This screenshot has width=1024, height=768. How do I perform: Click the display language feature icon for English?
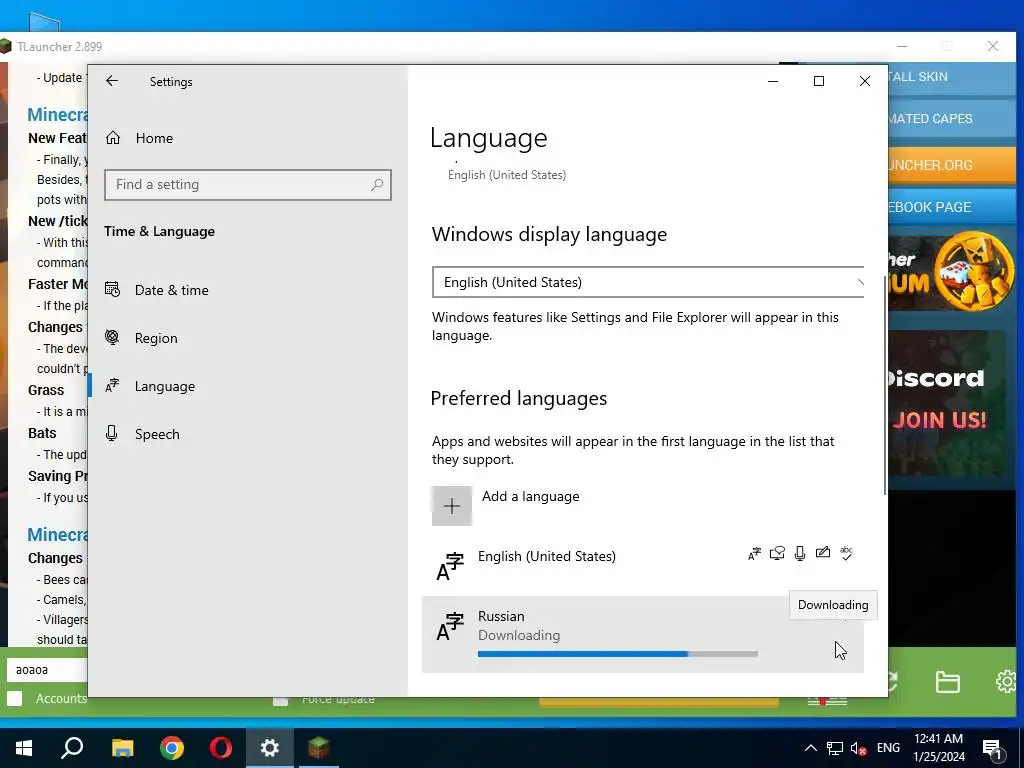[x=754, y=554]
